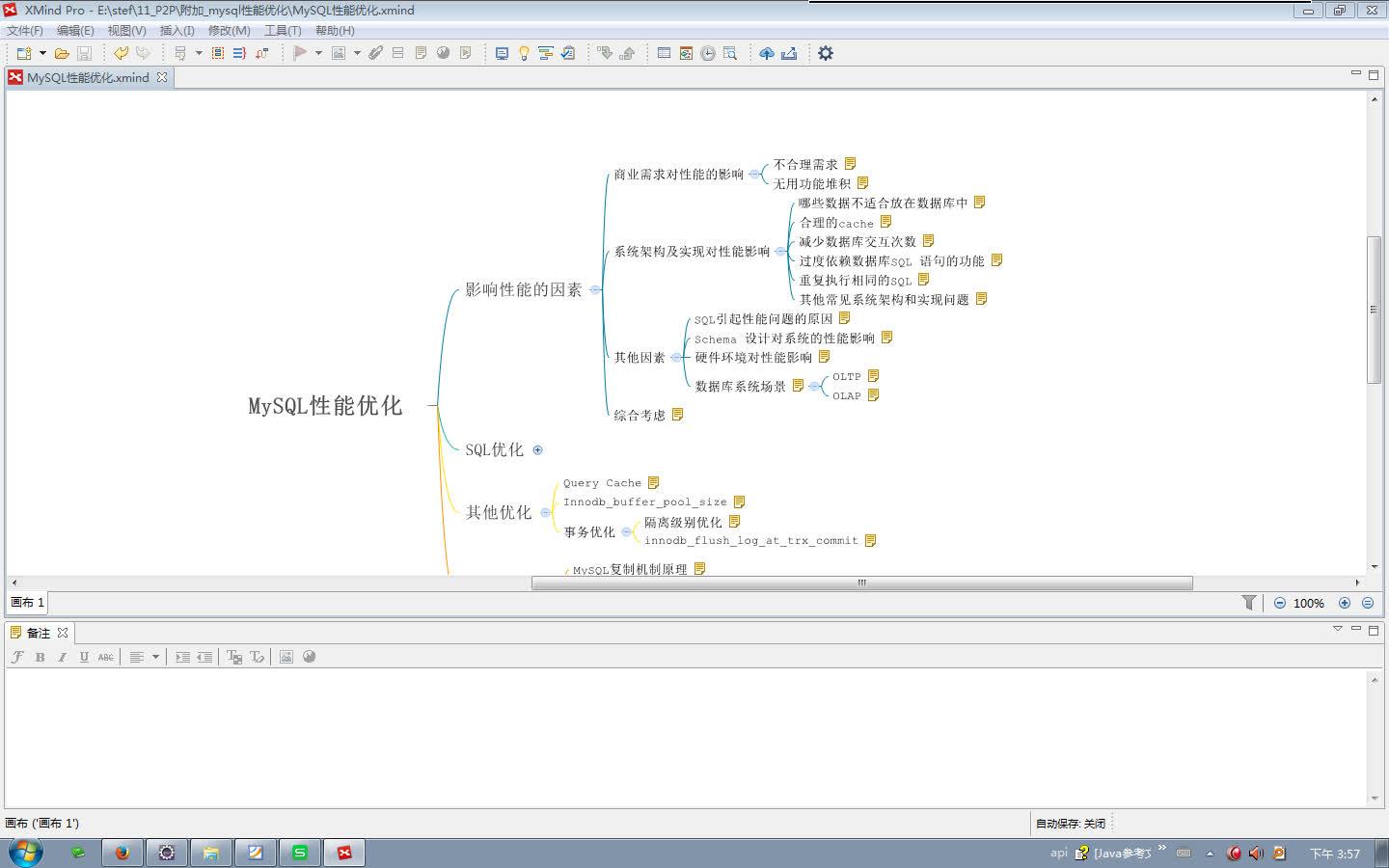Viewport: 1389px width, 868px height.
Task: Start brainstorming mode with the lightbulb icon
Action: point(524,53)
